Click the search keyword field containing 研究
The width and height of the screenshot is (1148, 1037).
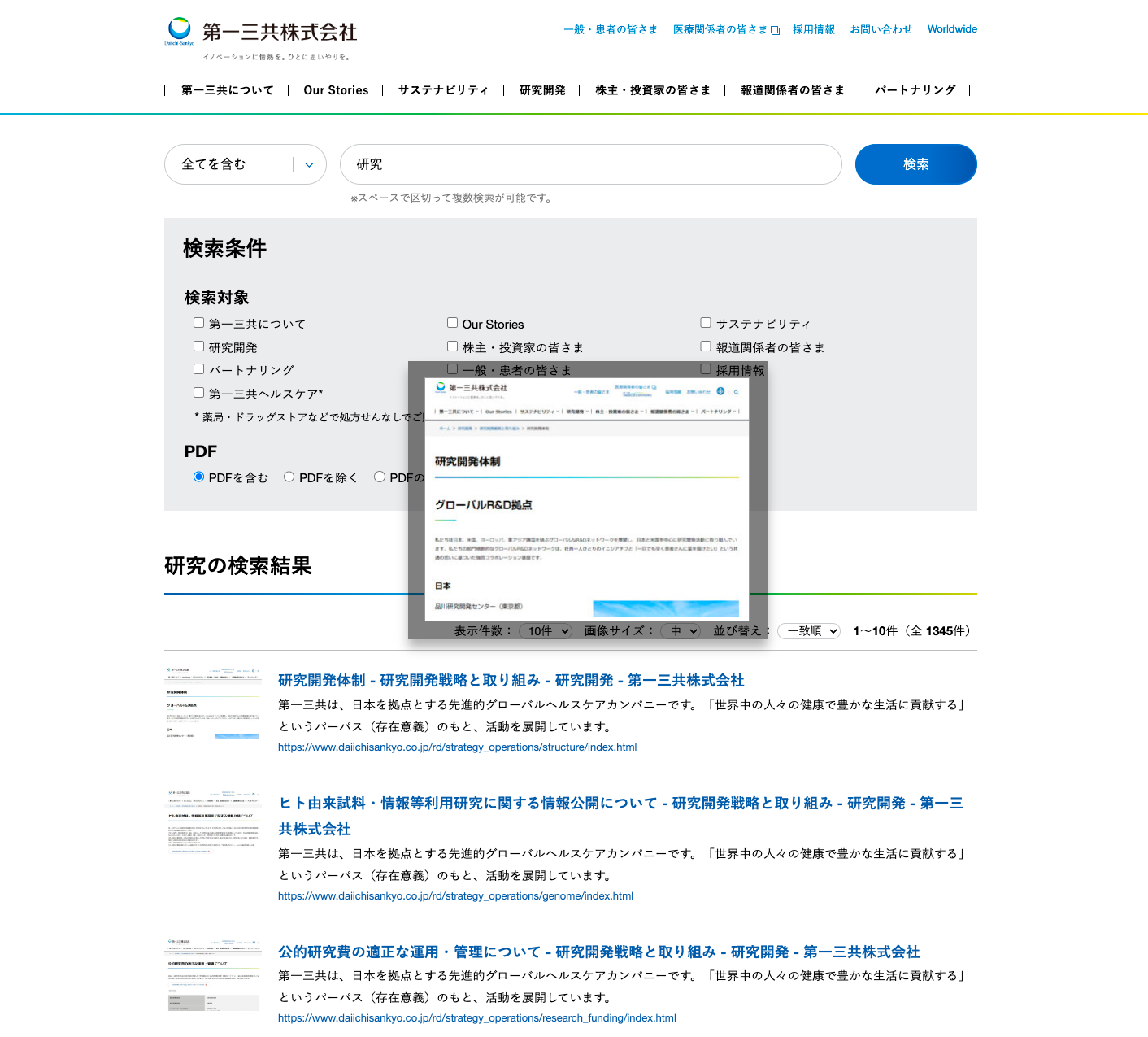pyautogui.click(x=591, y=164)
